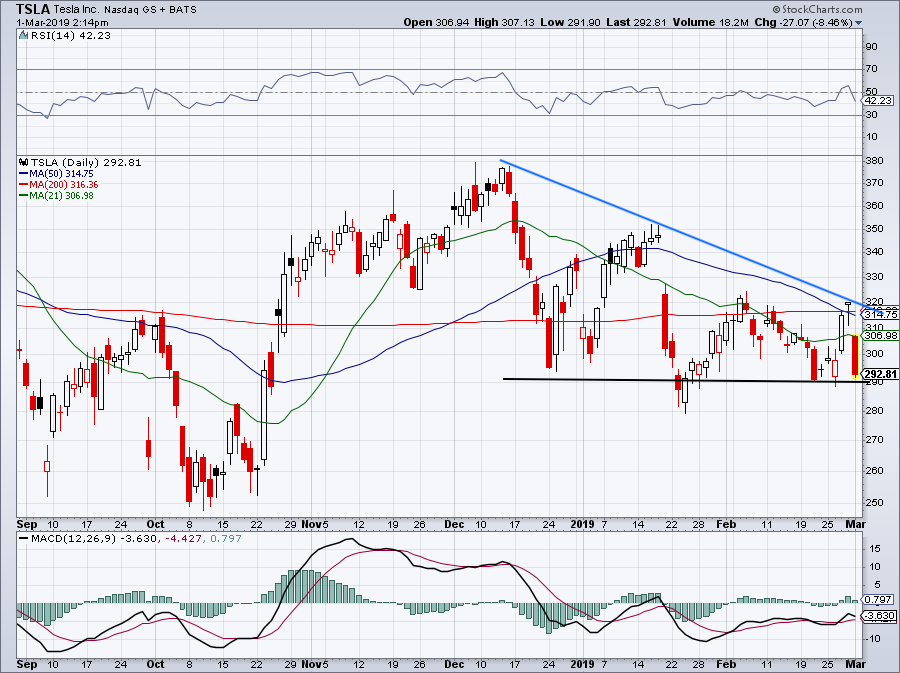
Task: Click the Nasdaq GS + BATS exchange label
Action: 150,10
